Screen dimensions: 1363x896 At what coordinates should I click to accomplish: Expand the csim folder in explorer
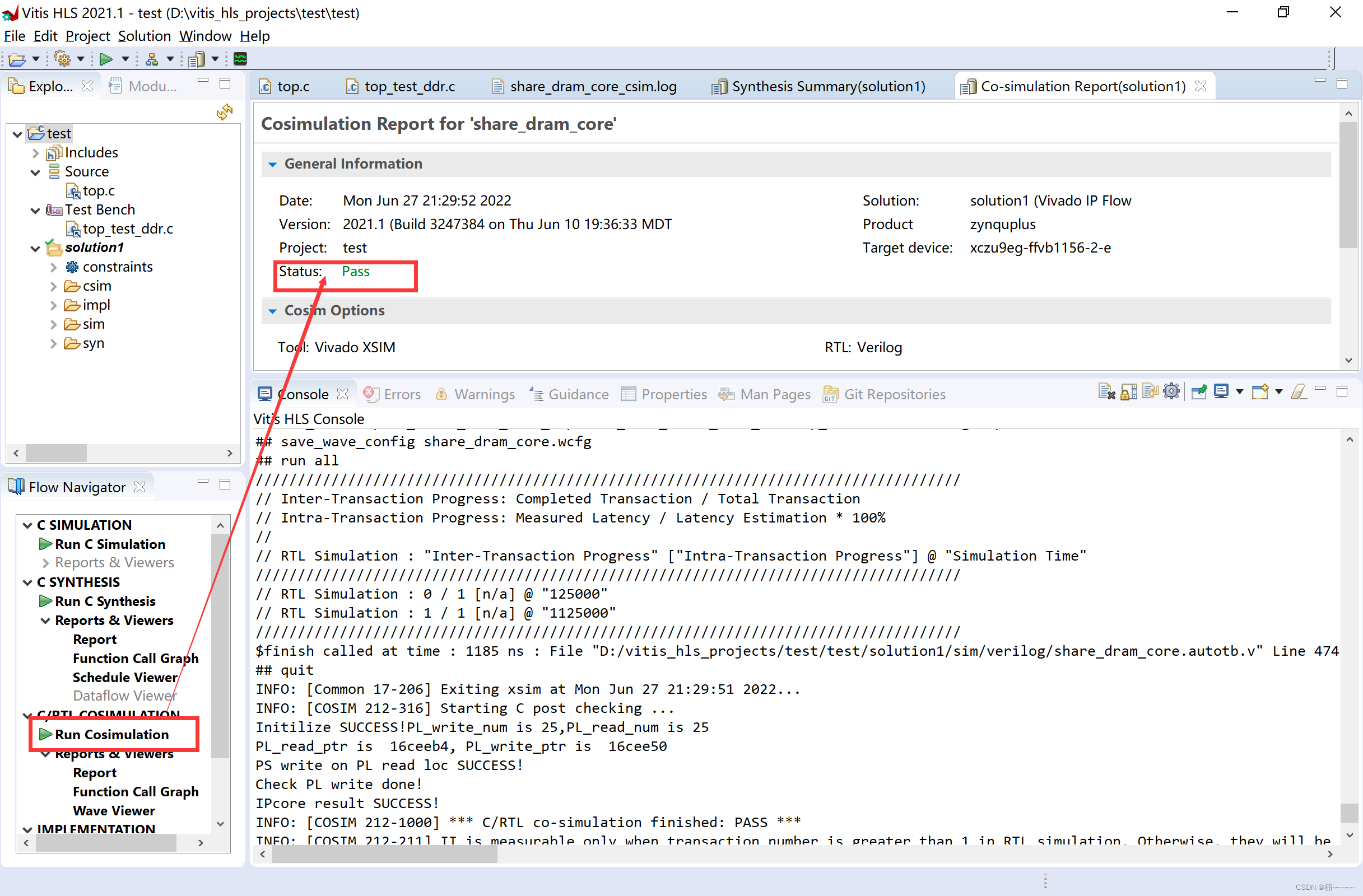53,286
